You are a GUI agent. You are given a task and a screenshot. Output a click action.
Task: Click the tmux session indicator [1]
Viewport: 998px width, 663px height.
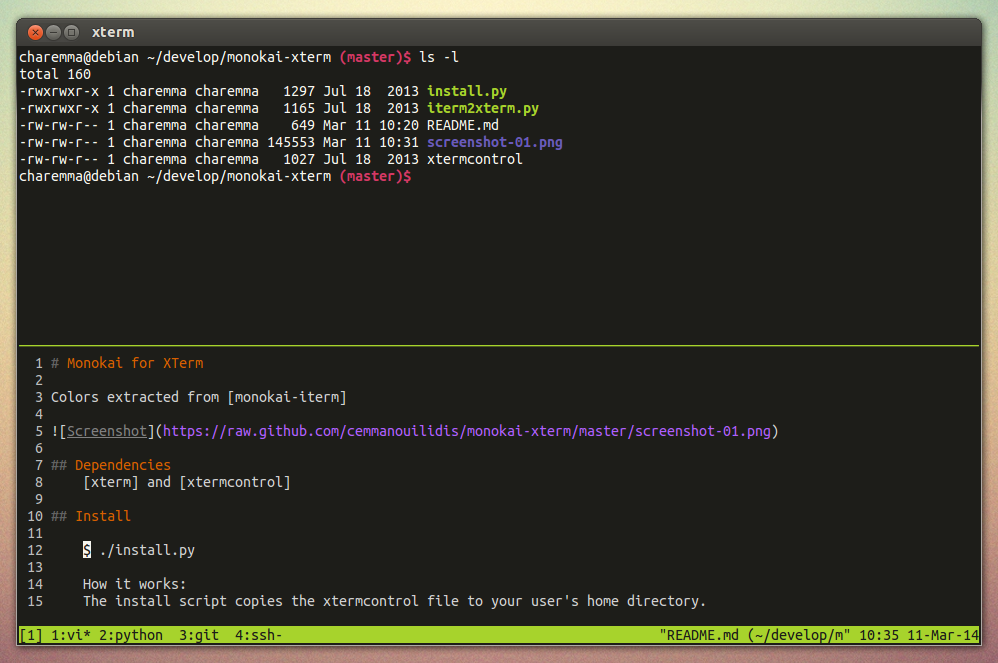click(31, 635)
